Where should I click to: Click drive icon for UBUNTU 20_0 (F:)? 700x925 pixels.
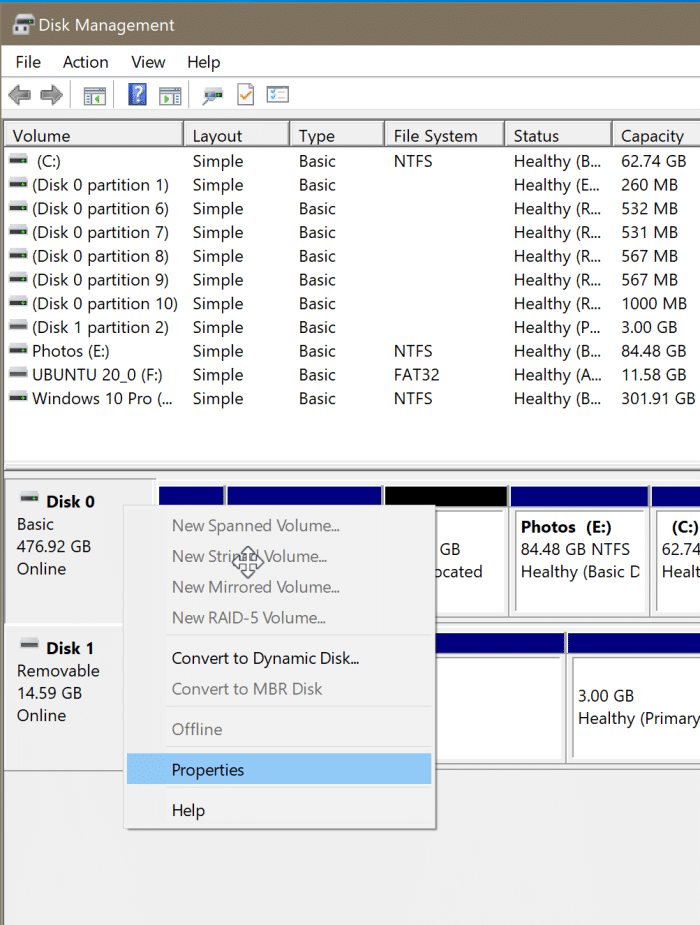coord(18,373)
